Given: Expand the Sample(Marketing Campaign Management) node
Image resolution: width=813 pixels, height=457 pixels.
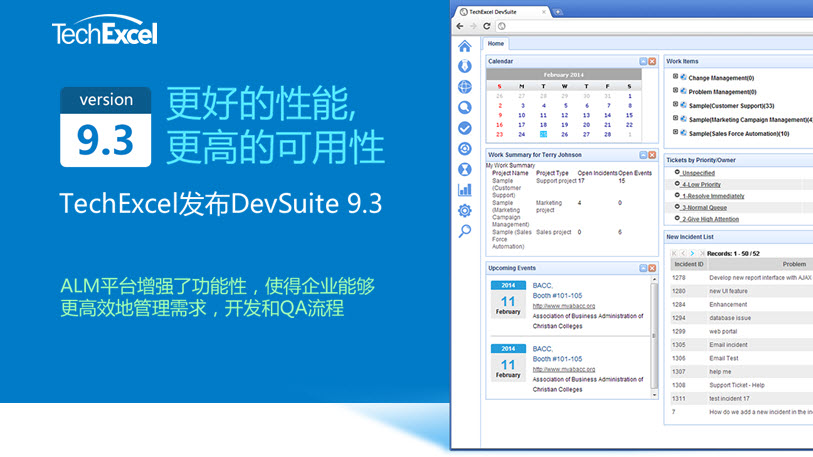Looking at the screenshot, I should tap(675, 118).
